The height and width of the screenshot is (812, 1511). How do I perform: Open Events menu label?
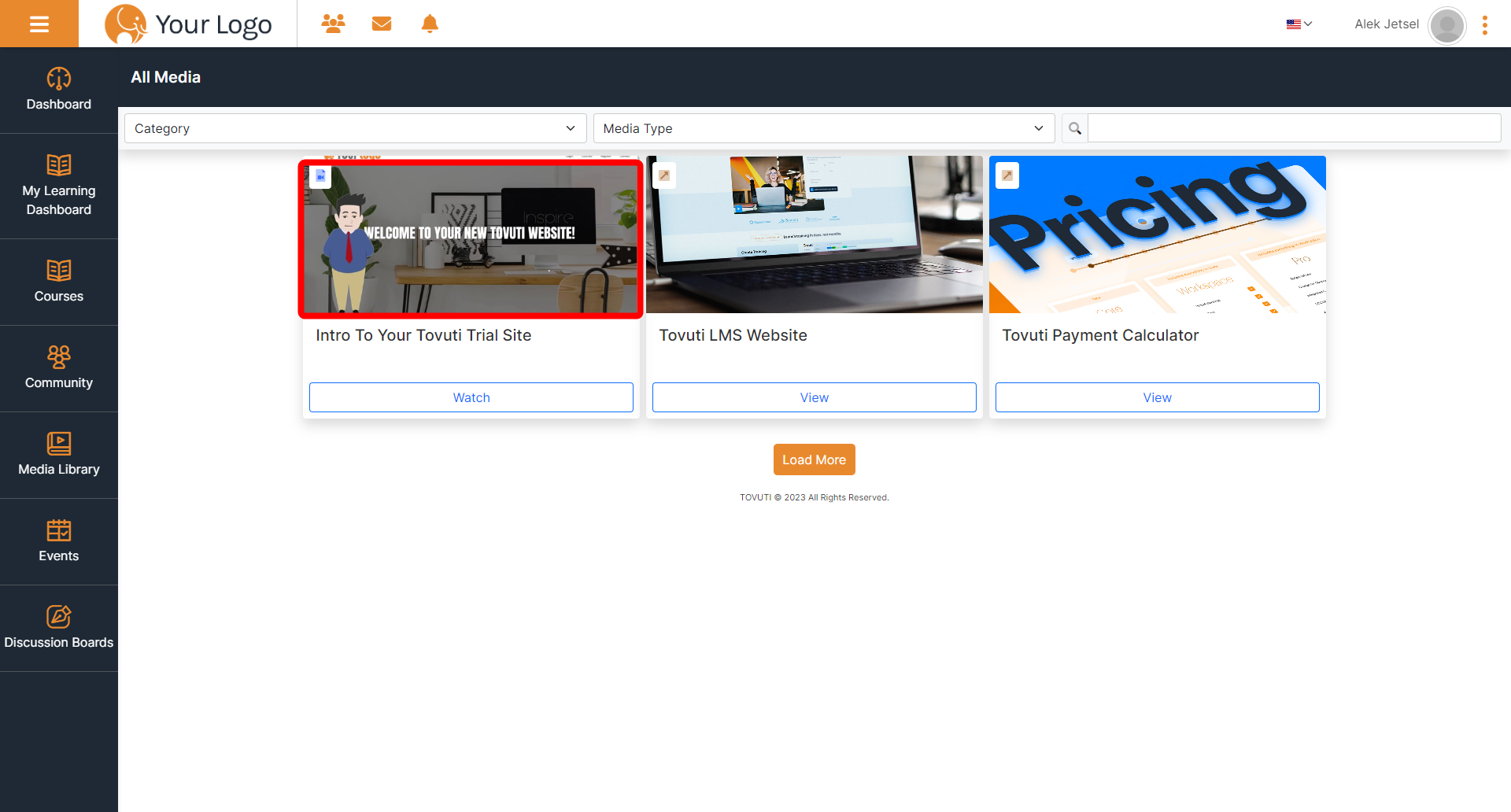point(59,555)
